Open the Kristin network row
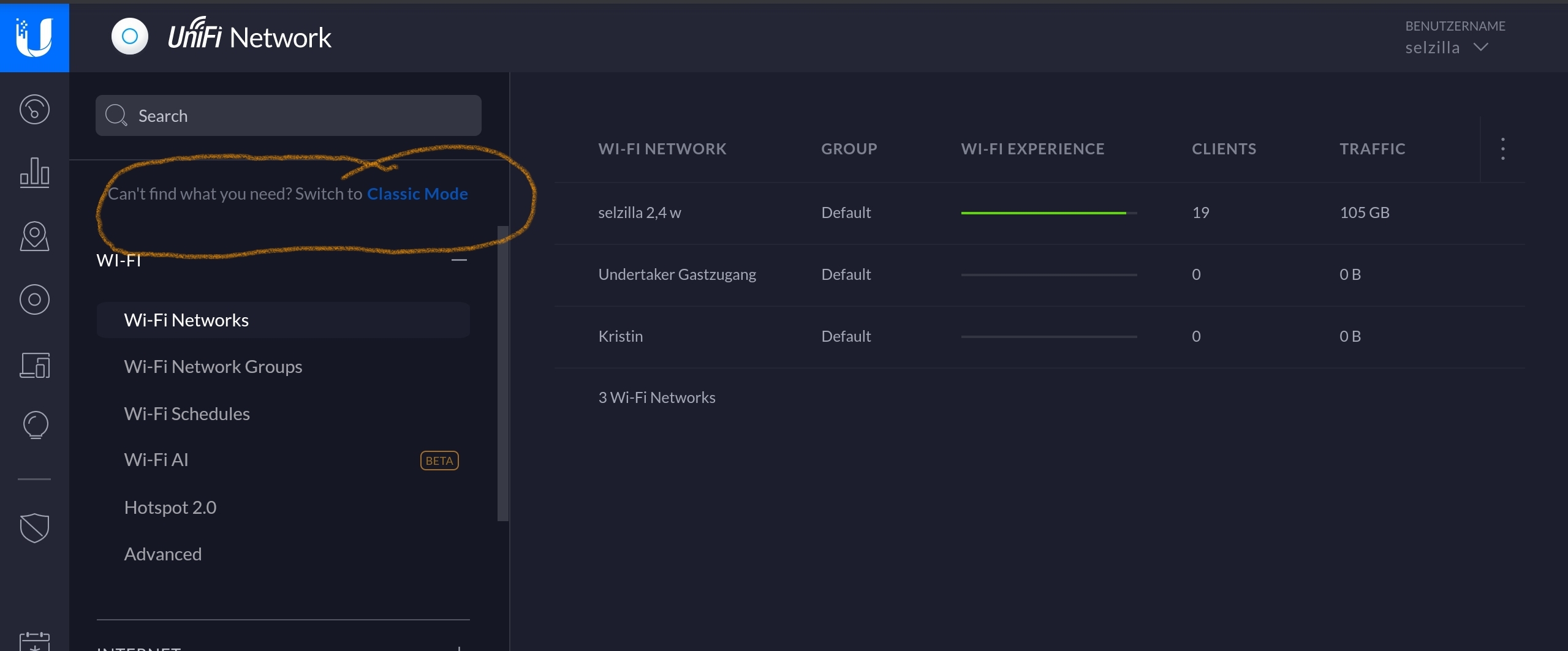 point(1040,336)
